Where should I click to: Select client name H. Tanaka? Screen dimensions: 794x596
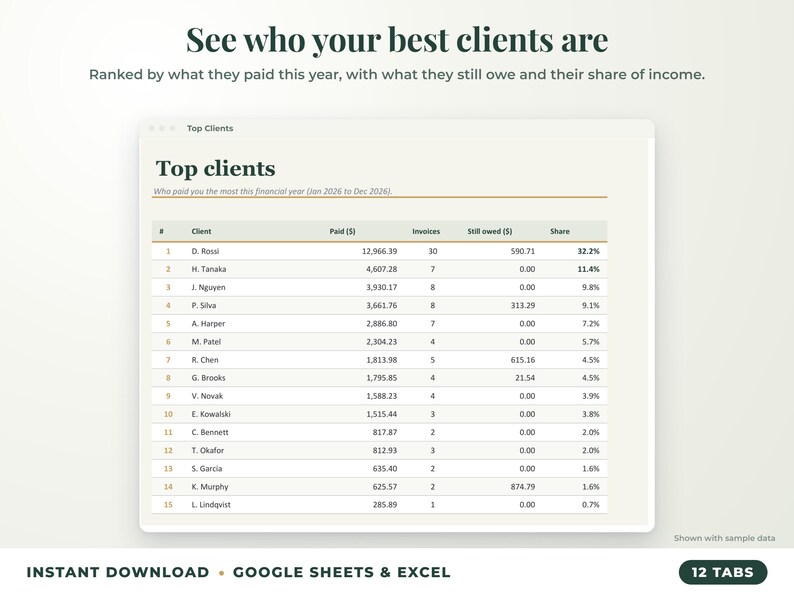pyautogui.click(x=209, y=269)
